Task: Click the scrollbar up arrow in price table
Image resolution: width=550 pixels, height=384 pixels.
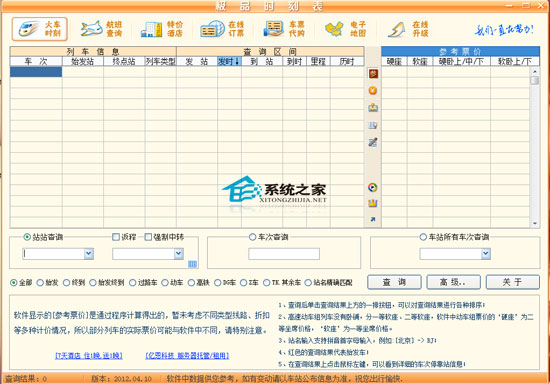Action: coord(535,71)
